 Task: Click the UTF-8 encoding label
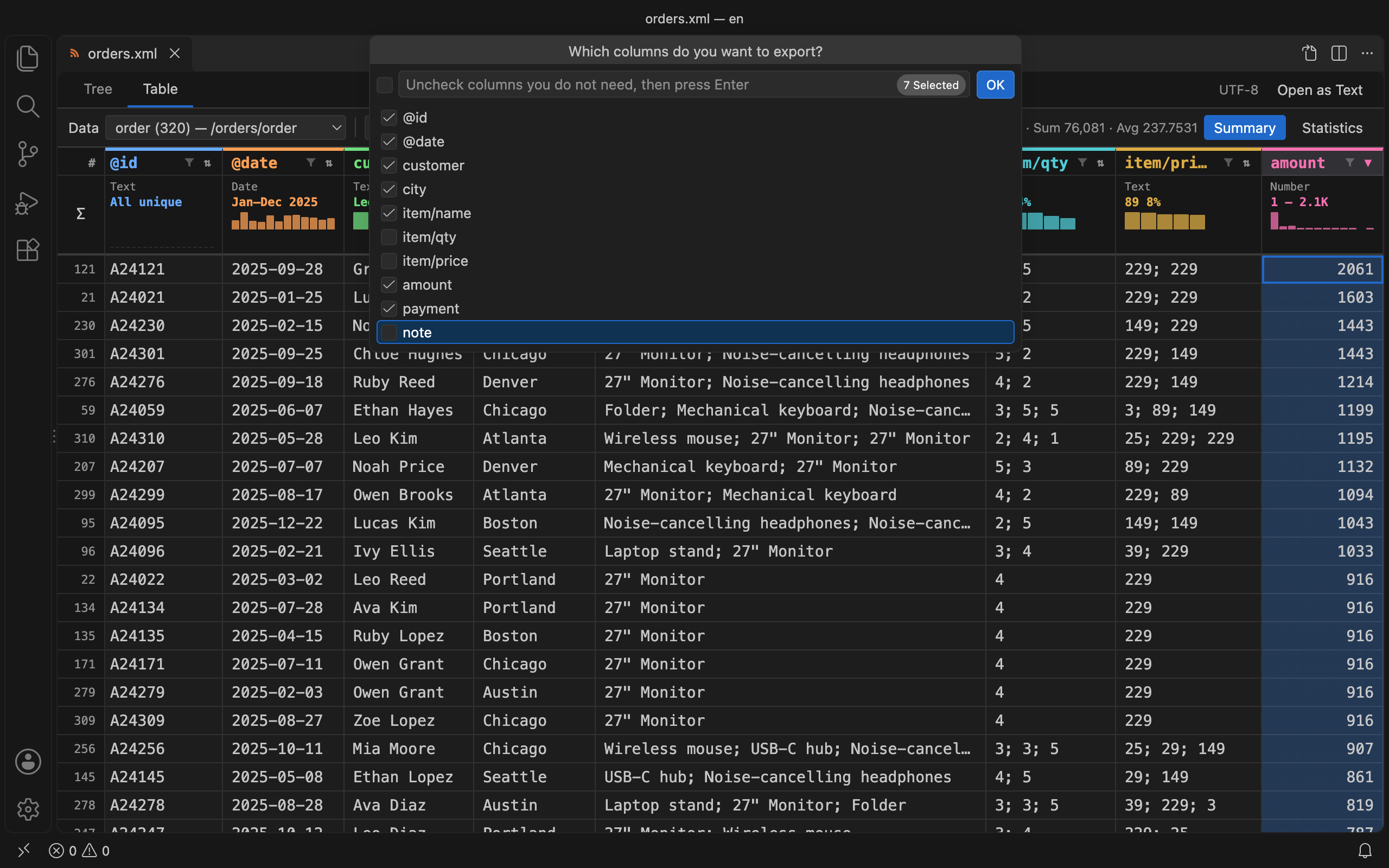point(1238,90)
